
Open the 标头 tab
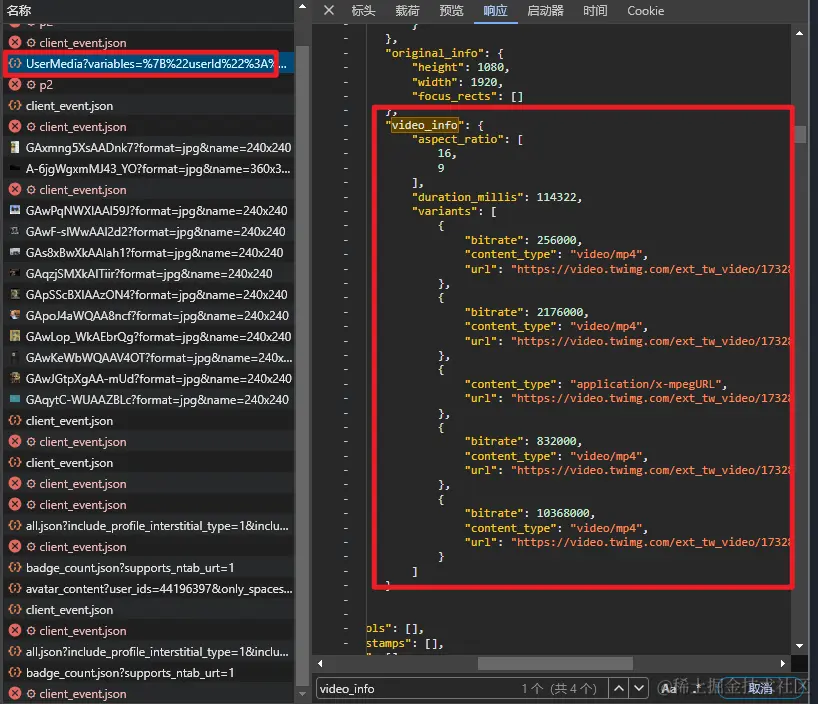point(364,10)
